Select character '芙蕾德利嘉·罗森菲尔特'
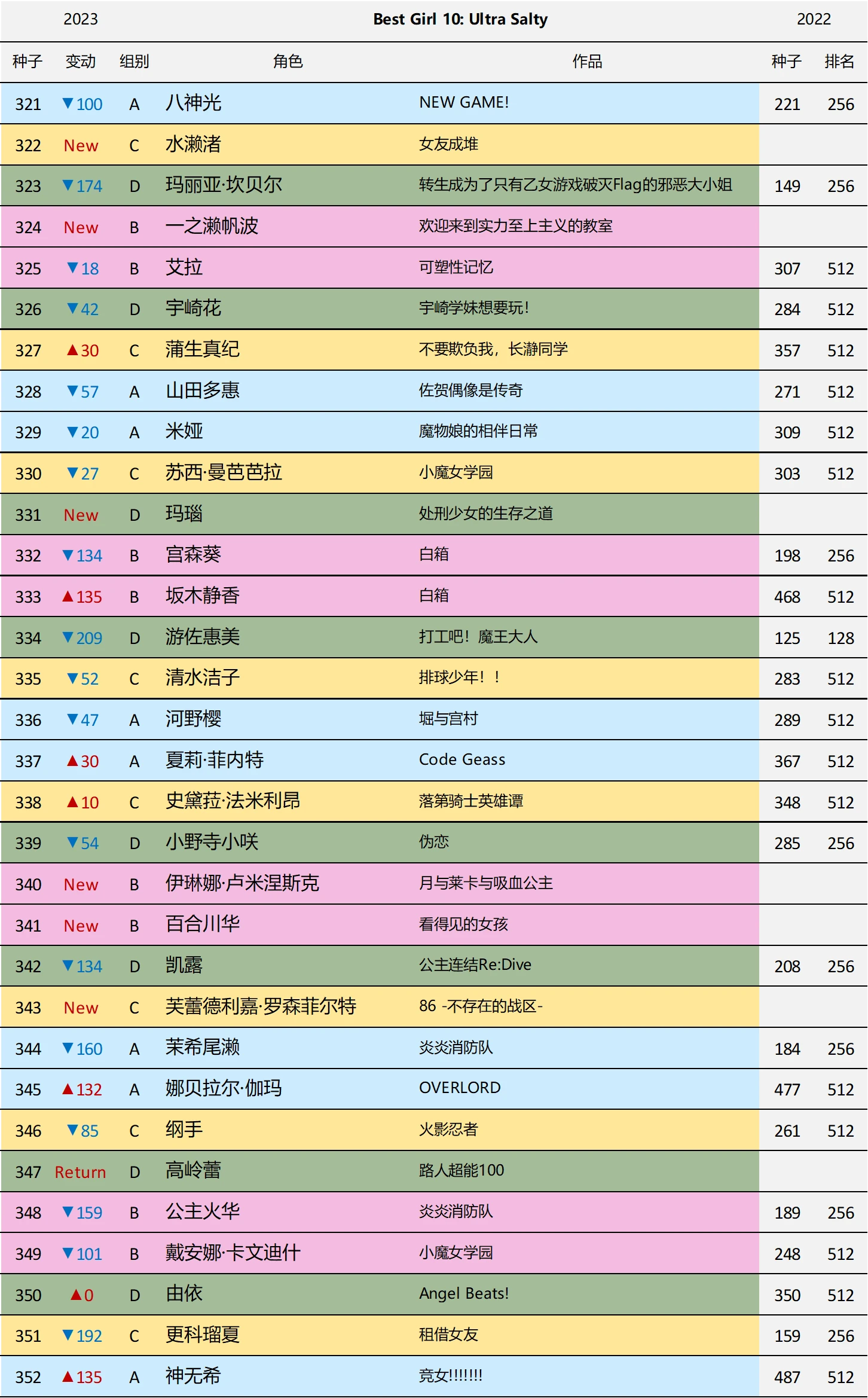 [x=261, y=1007]
